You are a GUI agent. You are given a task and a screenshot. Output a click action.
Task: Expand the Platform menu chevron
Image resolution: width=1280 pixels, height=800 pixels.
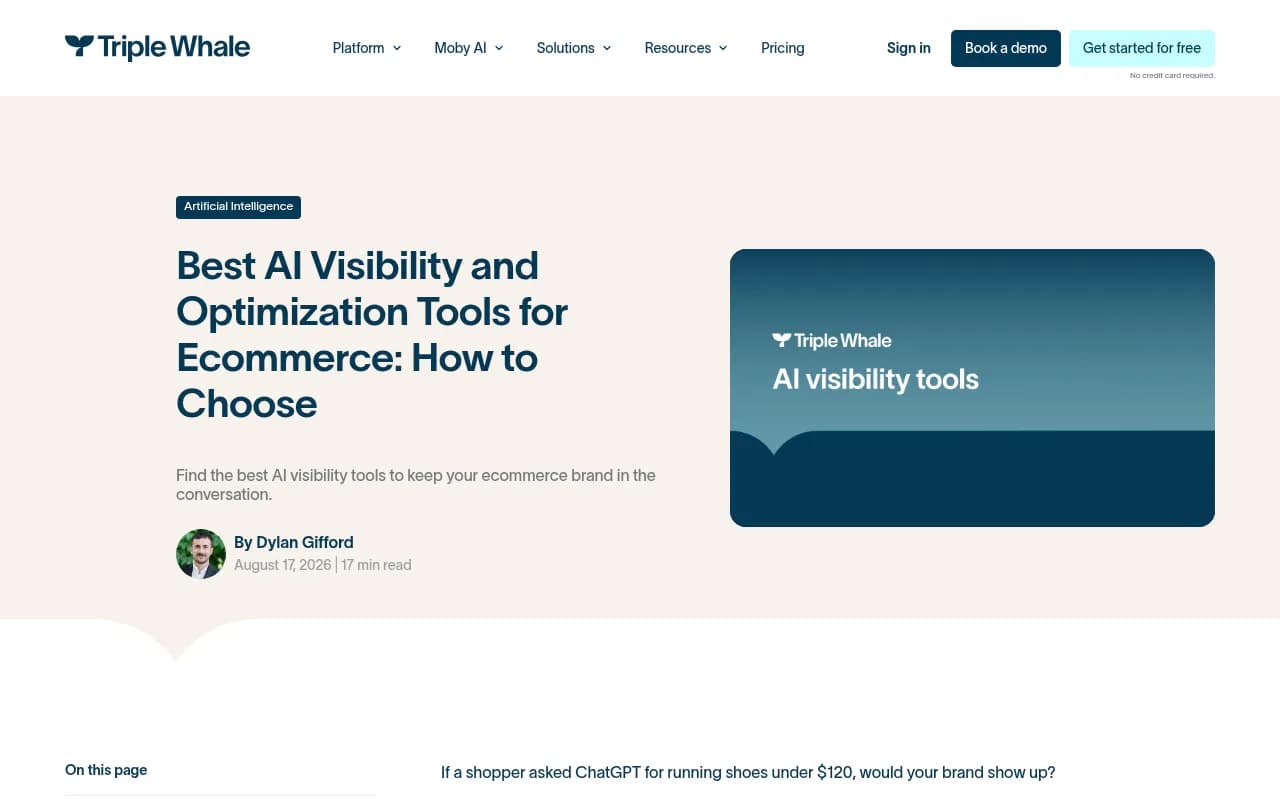click(397, 48)
